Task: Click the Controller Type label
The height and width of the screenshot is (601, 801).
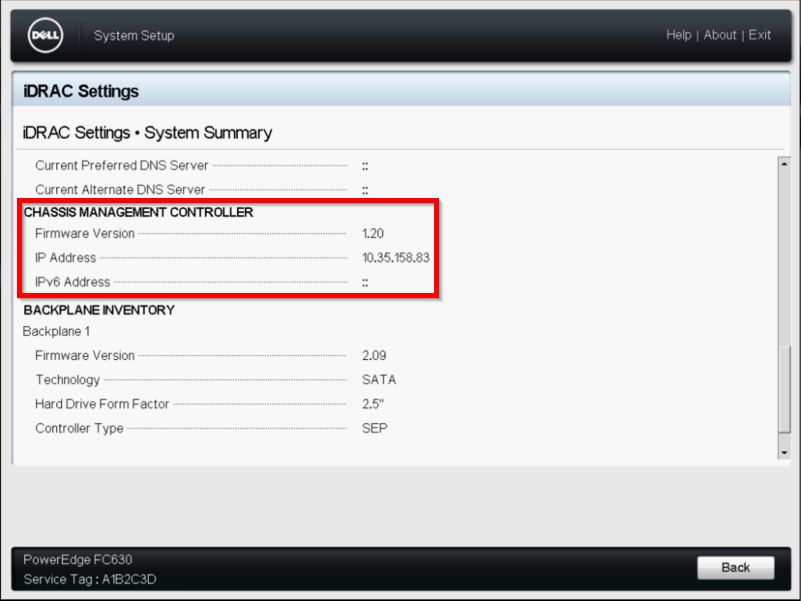Action: pyautogui.click(x=79, y=428)
